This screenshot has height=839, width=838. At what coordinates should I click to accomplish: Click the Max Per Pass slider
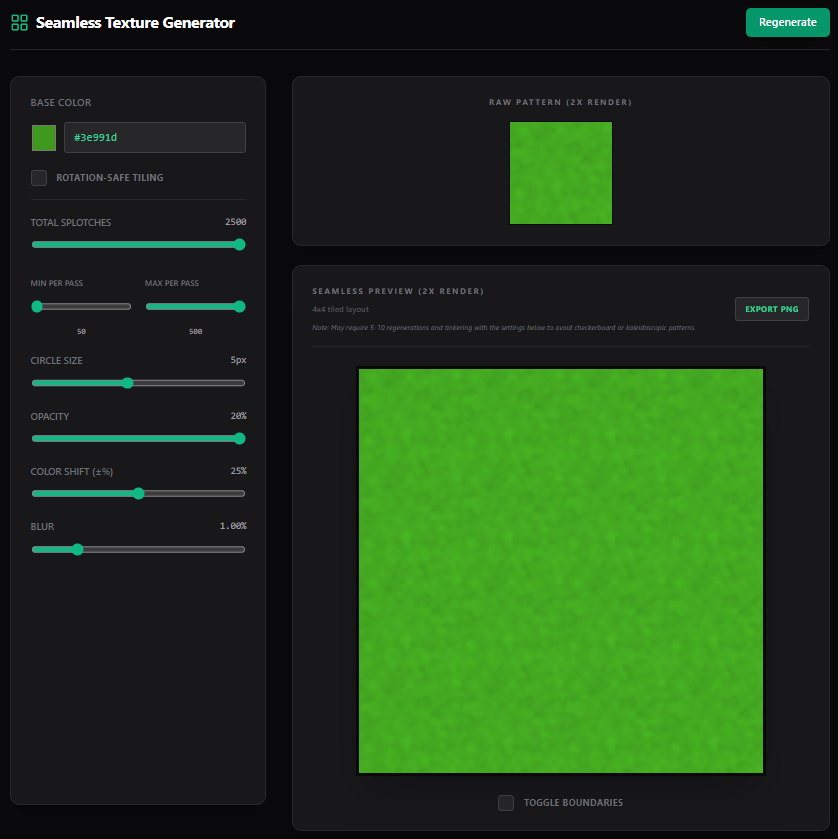point(196,307)
